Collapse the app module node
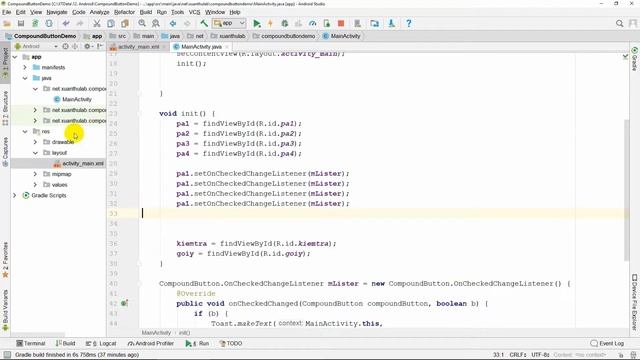Screen dimensions: 640x360 click(15, 57)
